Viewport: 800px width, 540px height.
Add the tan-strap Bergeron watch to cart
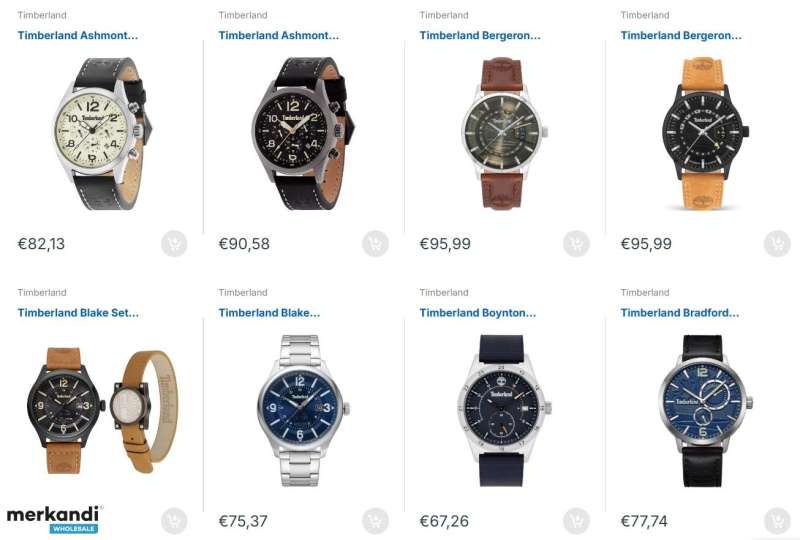777,244
